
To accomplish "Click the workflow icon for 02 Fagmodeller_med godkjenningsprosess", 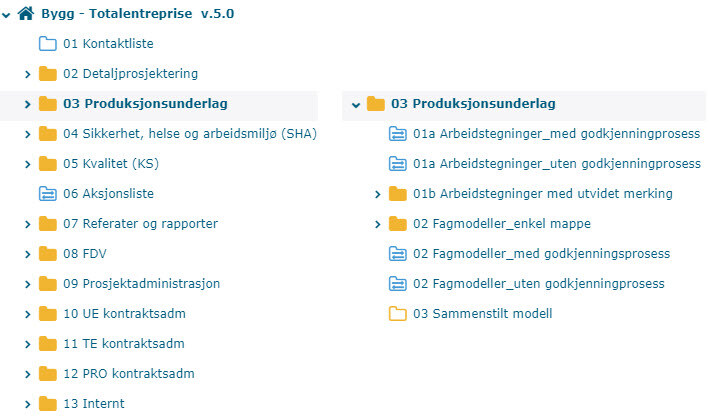I will 397,253.
